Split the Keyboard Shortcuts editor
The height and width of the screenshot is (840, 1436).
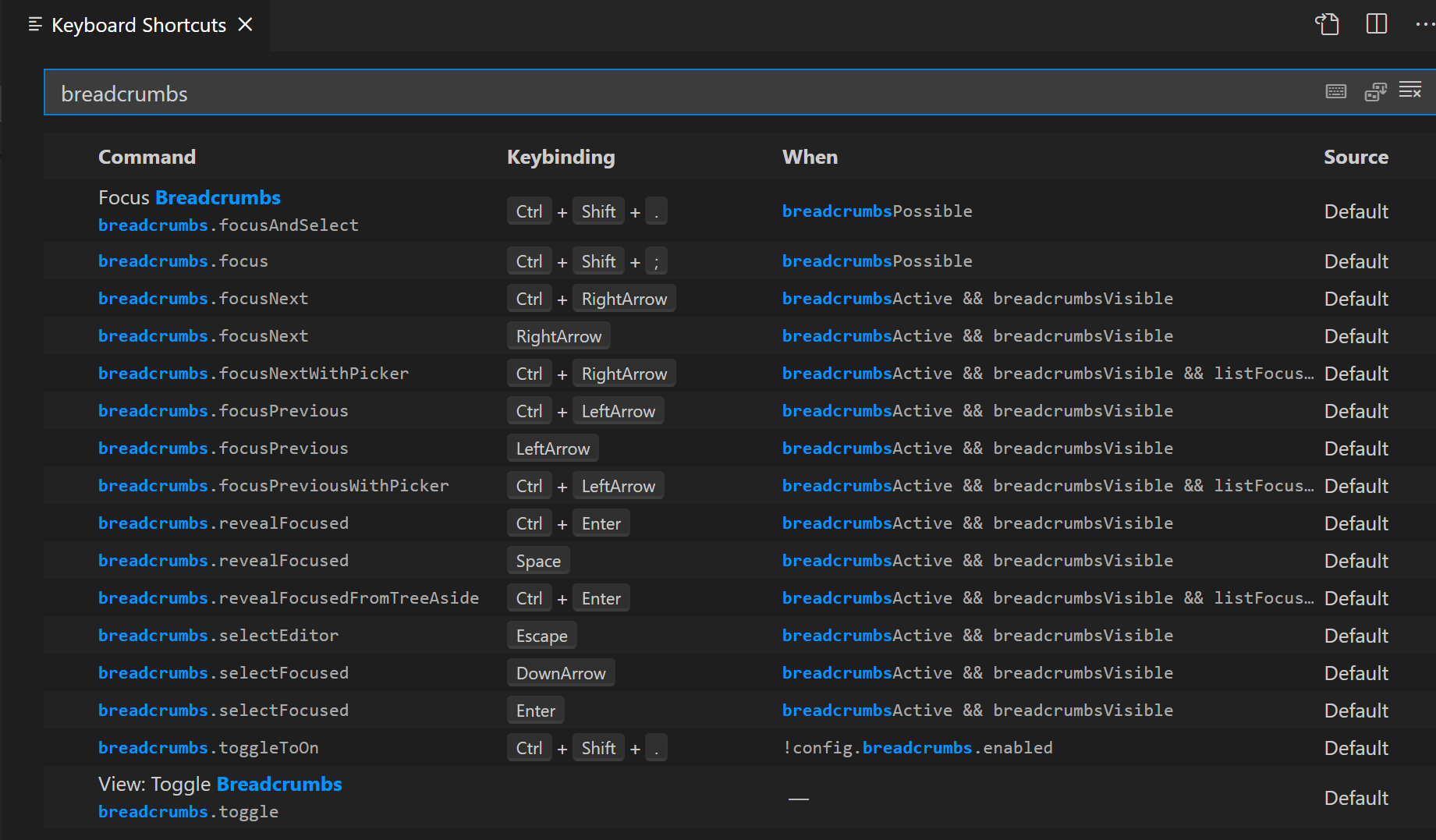coord(1376,24)
